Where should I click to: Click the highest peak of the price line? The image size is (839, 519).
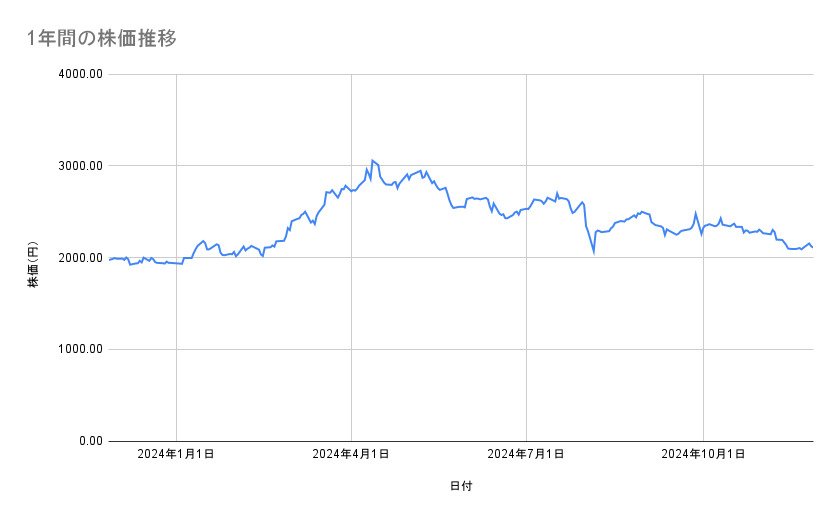click(x=372, y=160)
